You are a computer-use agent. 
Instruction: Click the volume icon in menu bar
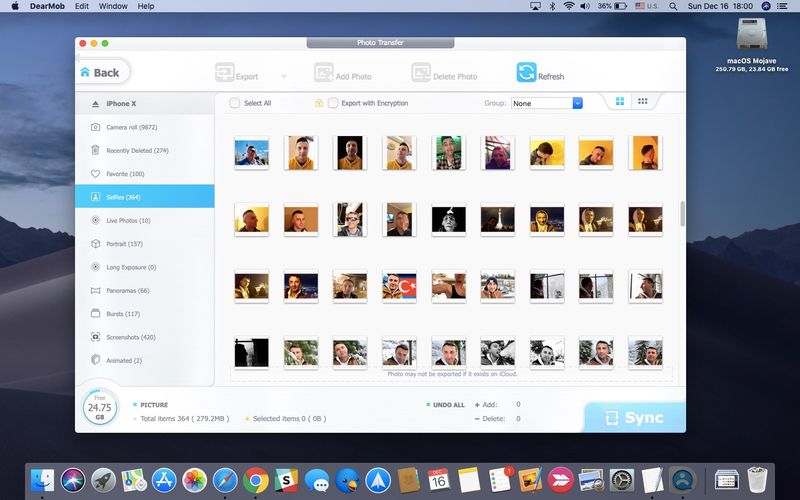coord(585,6)
